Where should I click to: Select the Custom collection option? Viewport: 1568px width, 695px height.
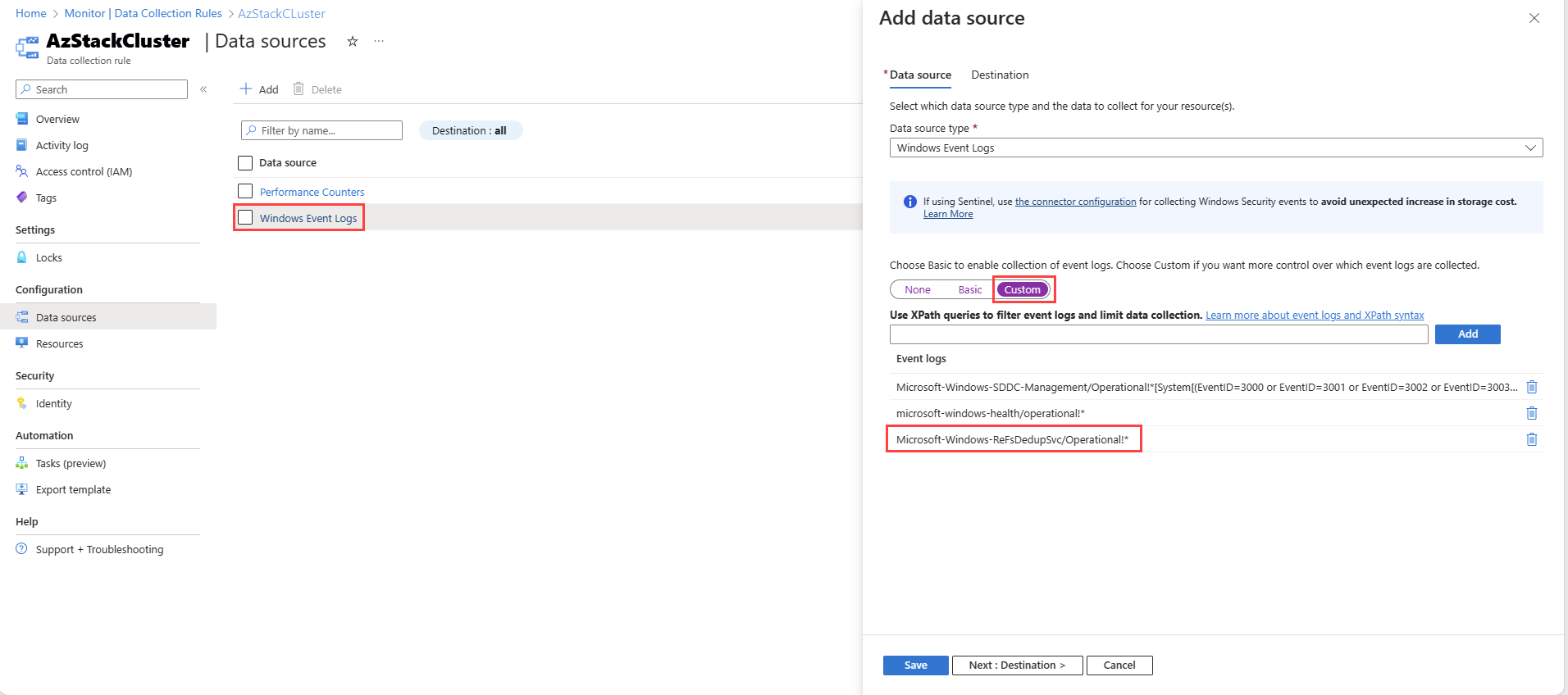1023,289
